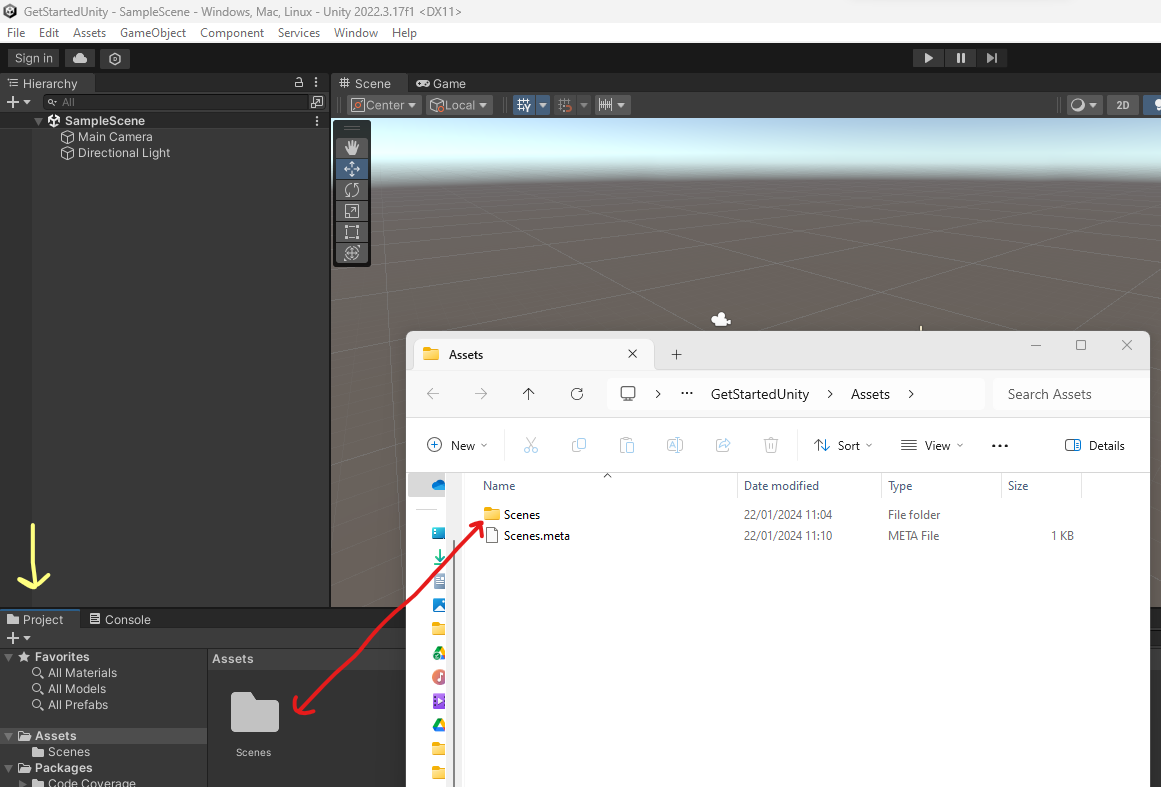Open the grid settings dropdown arrow
The height and width of the screenshot is (787, 1161).
(543, 105)
